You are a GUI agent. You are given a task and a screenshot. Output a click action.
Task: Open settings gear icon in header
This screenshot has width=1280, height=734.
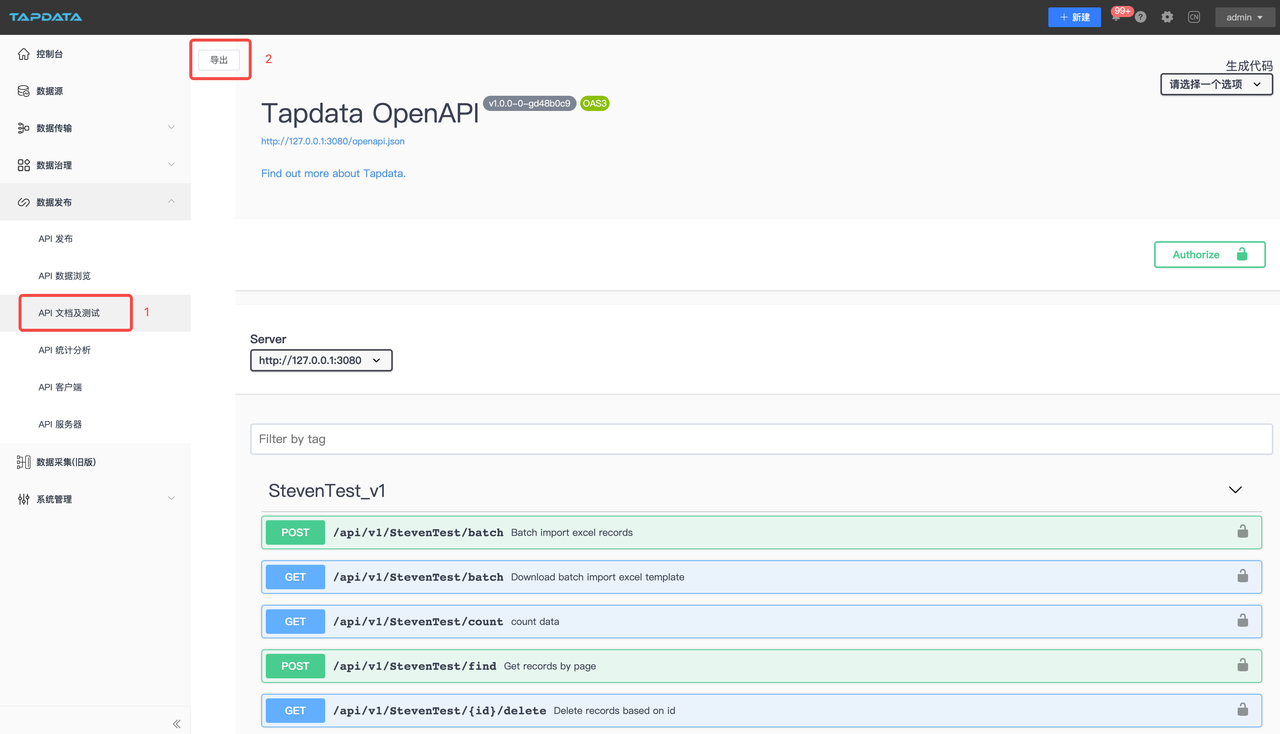(x=1167, y=17)
